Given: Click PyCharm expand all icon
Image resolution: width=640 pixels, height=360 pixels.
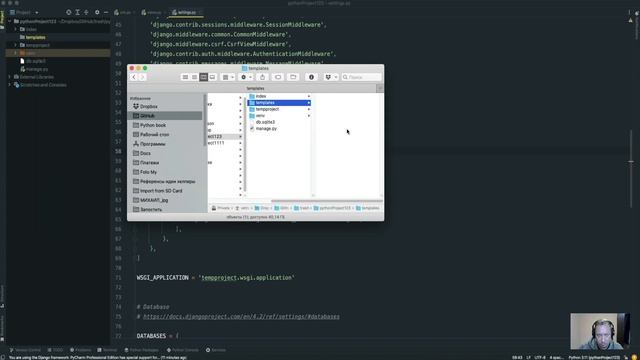Looking at the screenshot, I should (78, 13).
